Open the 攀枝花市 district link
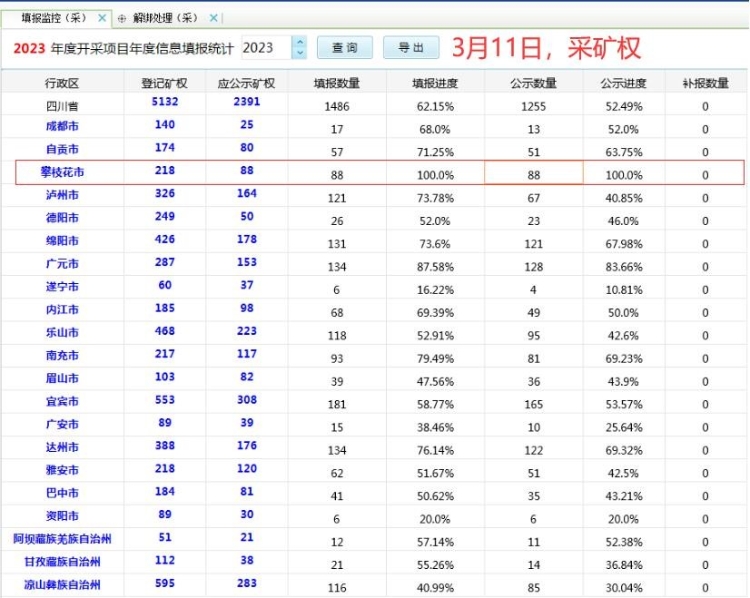The width and height of the screenshot is (750, 598). coord(62,172)
